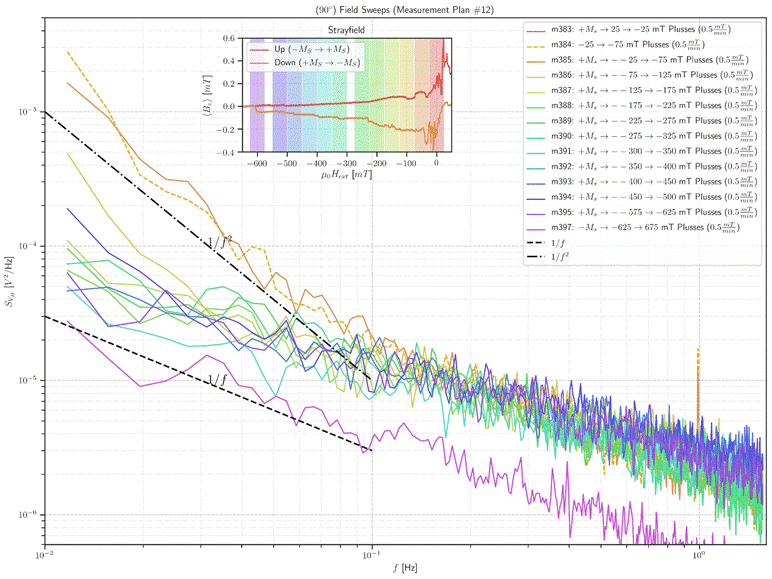The height and width of the screenshot is (579, 772).
Task: Click the 10⁻³ y-axis tick label
Action: coord(25,112)
